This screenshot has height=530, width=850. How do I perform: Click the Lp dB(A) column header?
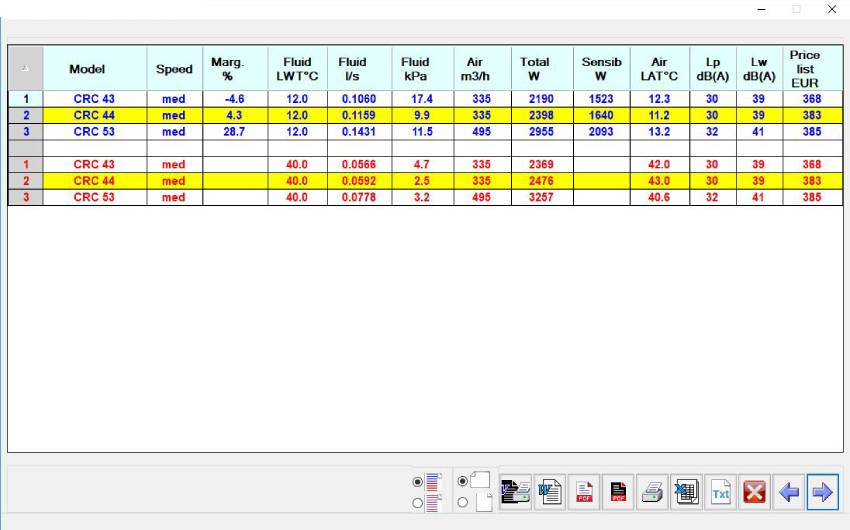coord(713,68)
